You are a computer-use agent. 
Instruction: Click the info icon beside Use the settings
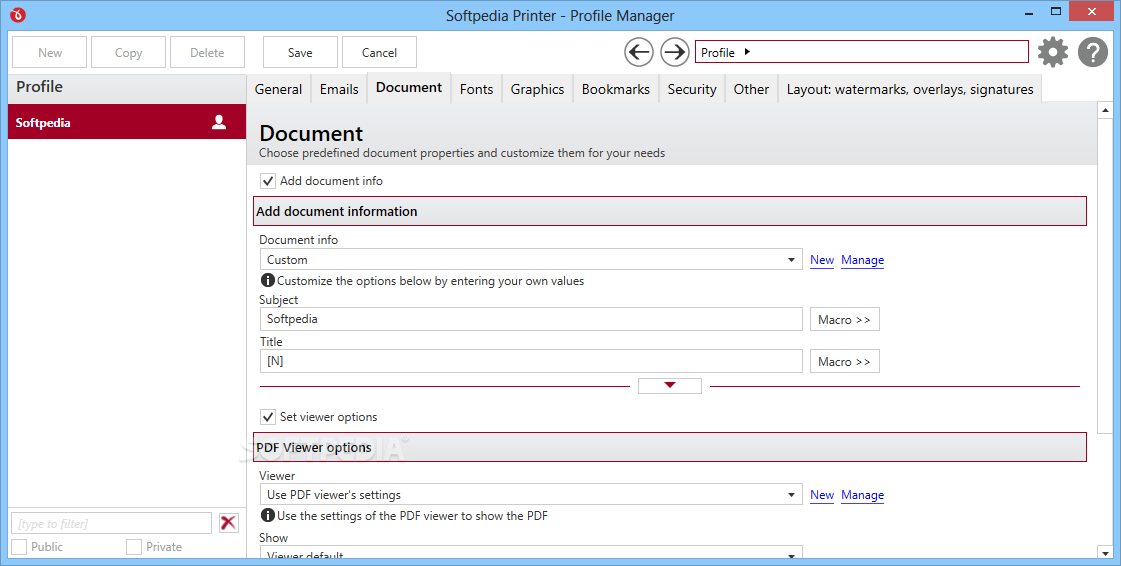267,515
